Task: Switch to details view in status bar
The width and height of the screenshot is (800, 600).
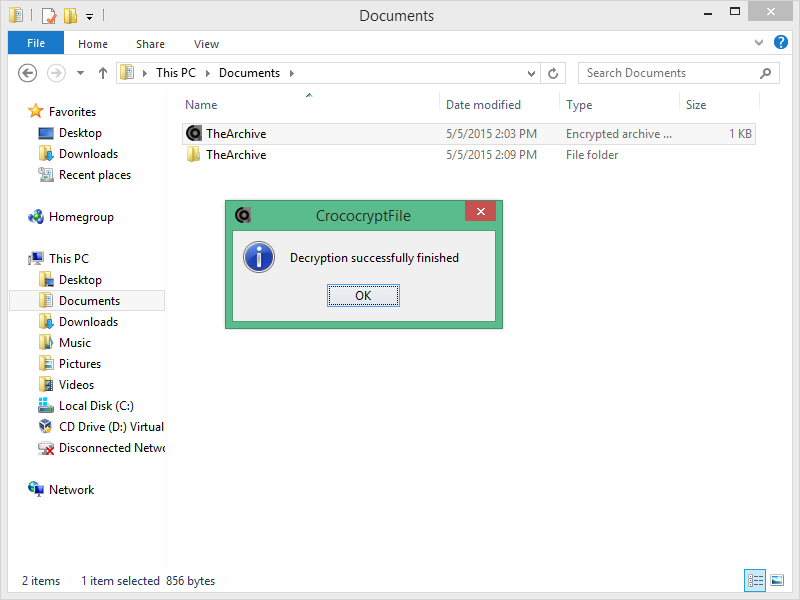Action: click(755, 580)
